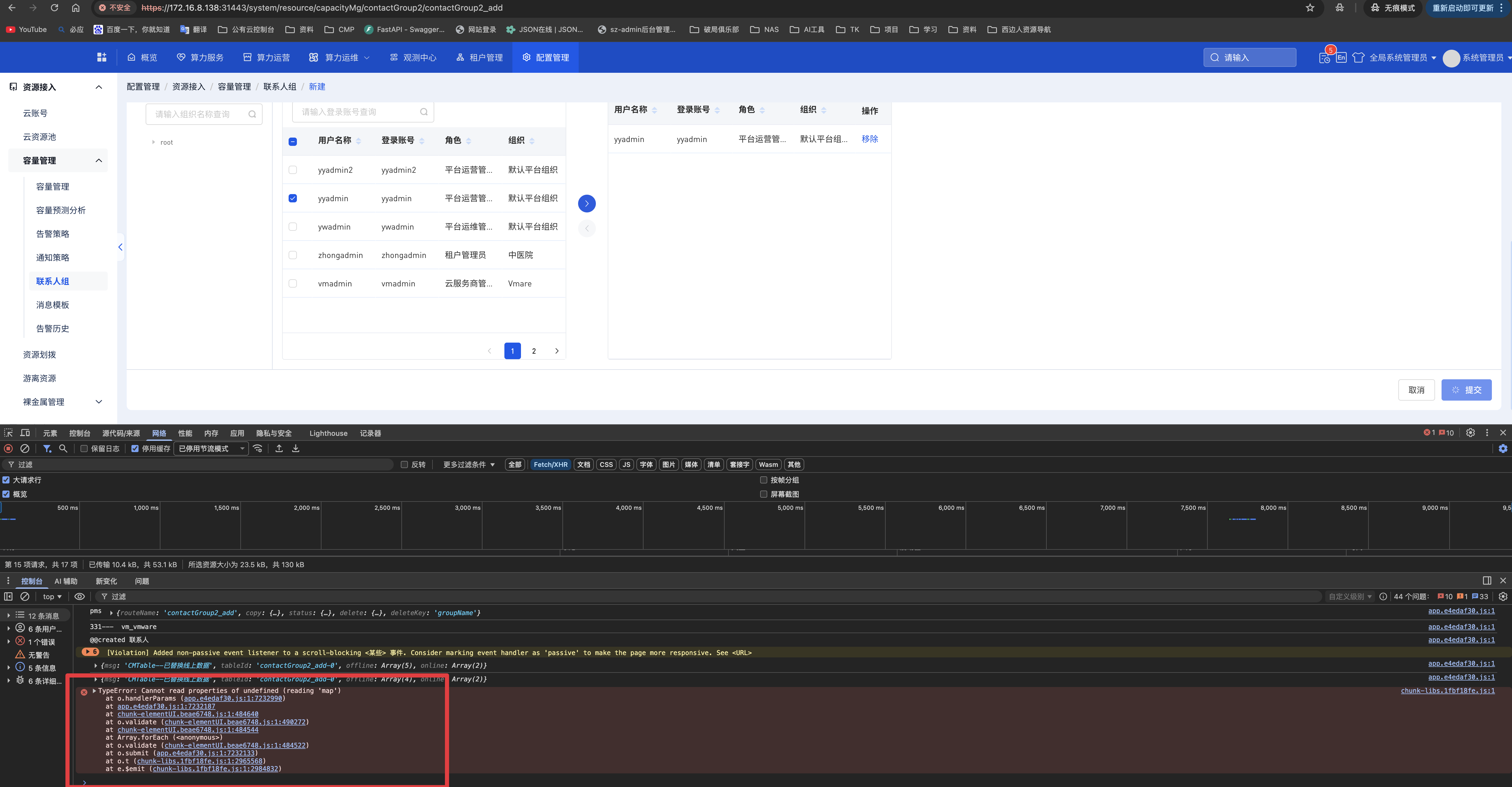The height and width of the screenshot is (787, 1512).
Task: Toggle device toolbar icon in DevTools
Action: pyautogui.click(x=25, y=433)
